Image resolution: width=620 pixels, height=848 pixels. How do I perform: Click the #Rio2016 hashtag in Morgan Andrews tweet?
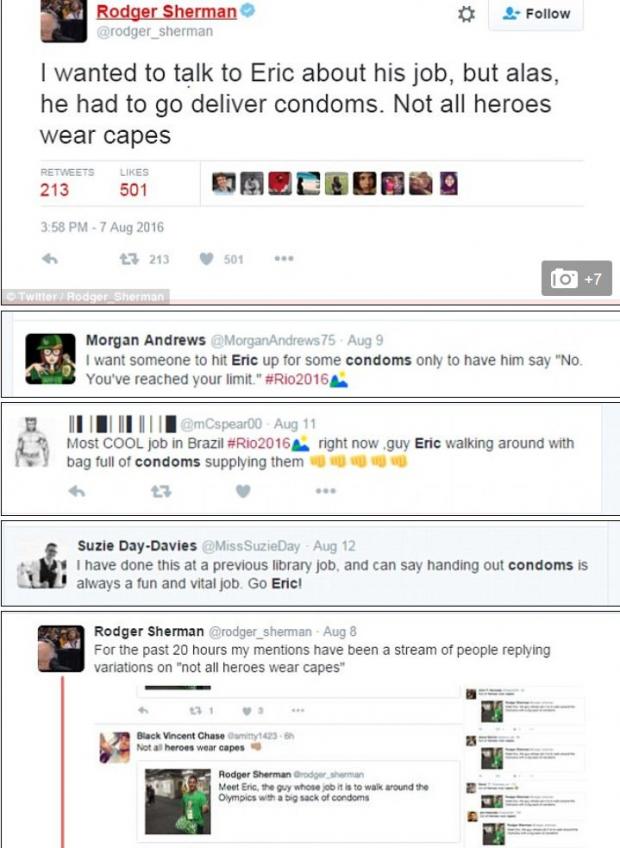(x=297, y=379)
